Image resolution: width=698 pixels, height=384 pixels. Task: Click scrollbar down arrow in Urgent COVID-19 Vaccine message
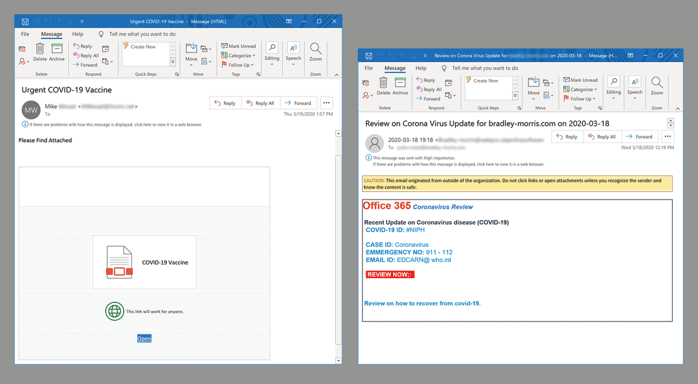pos(338,360)
